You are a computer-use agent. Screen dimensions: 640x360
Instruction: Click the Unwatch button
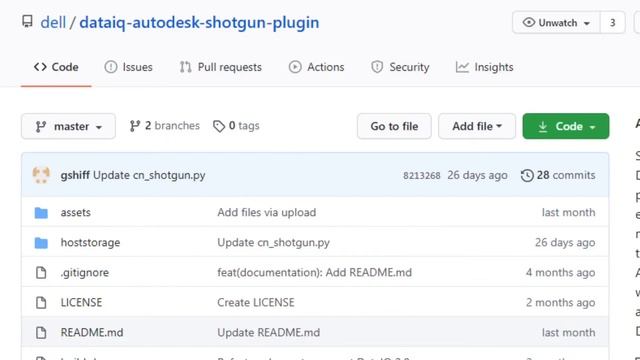[x=556, y=22]
